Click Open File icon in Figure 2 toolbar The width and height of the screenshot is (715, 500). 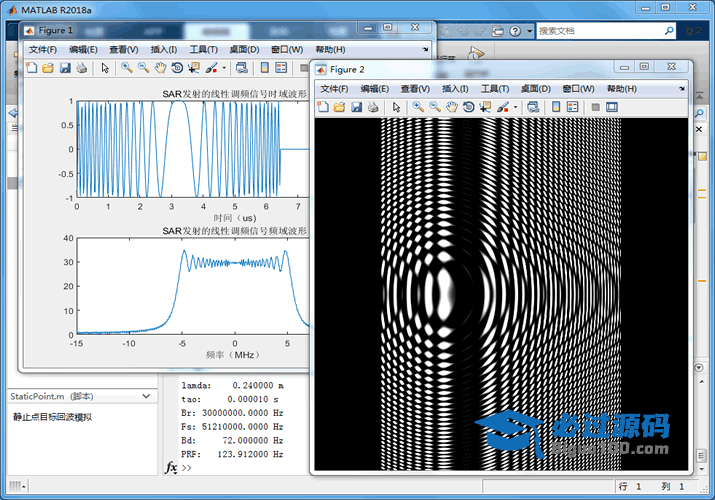tap(339, 107)
